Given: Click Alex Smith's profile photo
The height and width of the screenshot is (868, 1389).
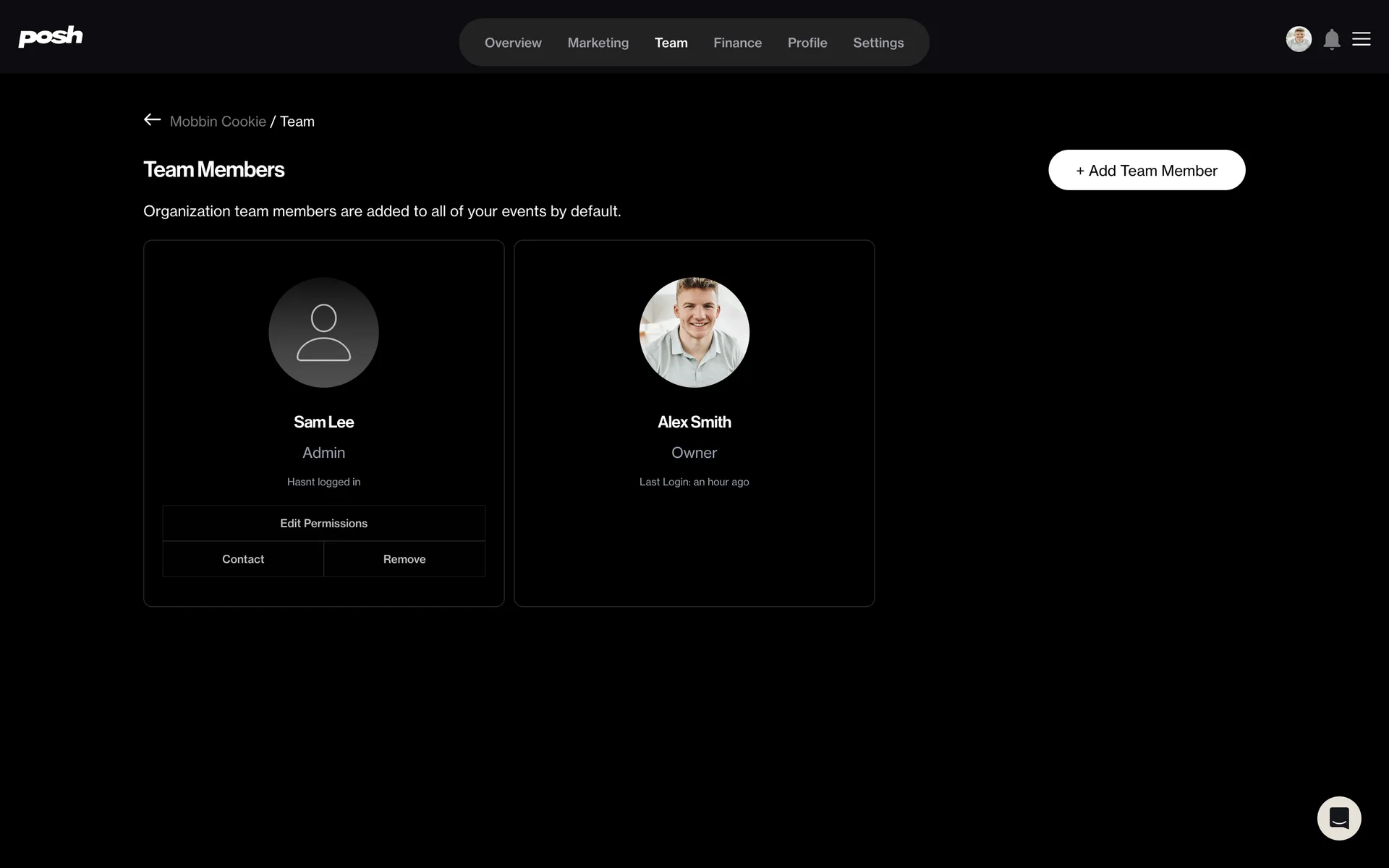Looking at the screenshot, I should coord(694,333).
